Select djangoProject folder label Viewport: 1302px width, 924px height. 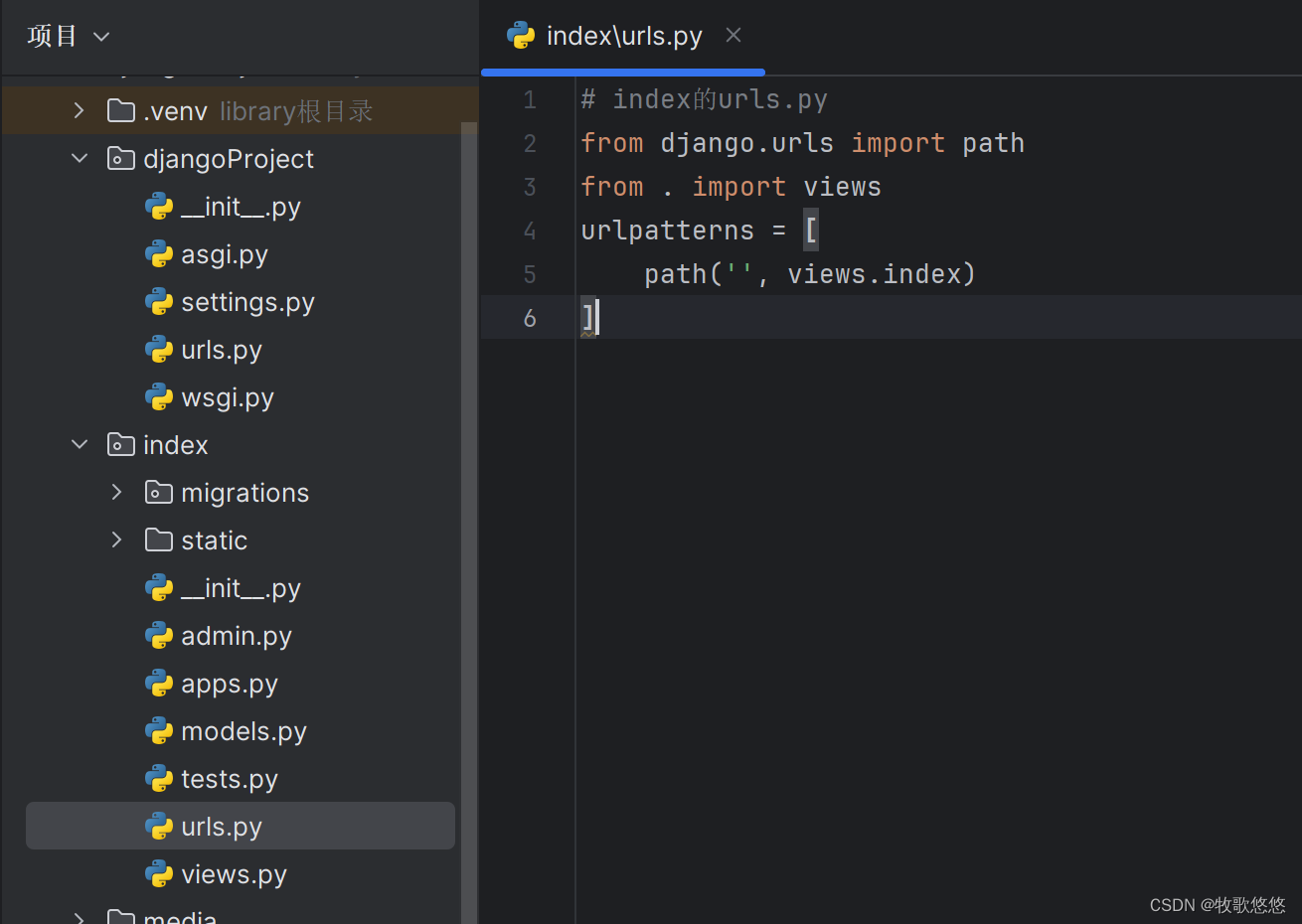(x=229, y=159)
